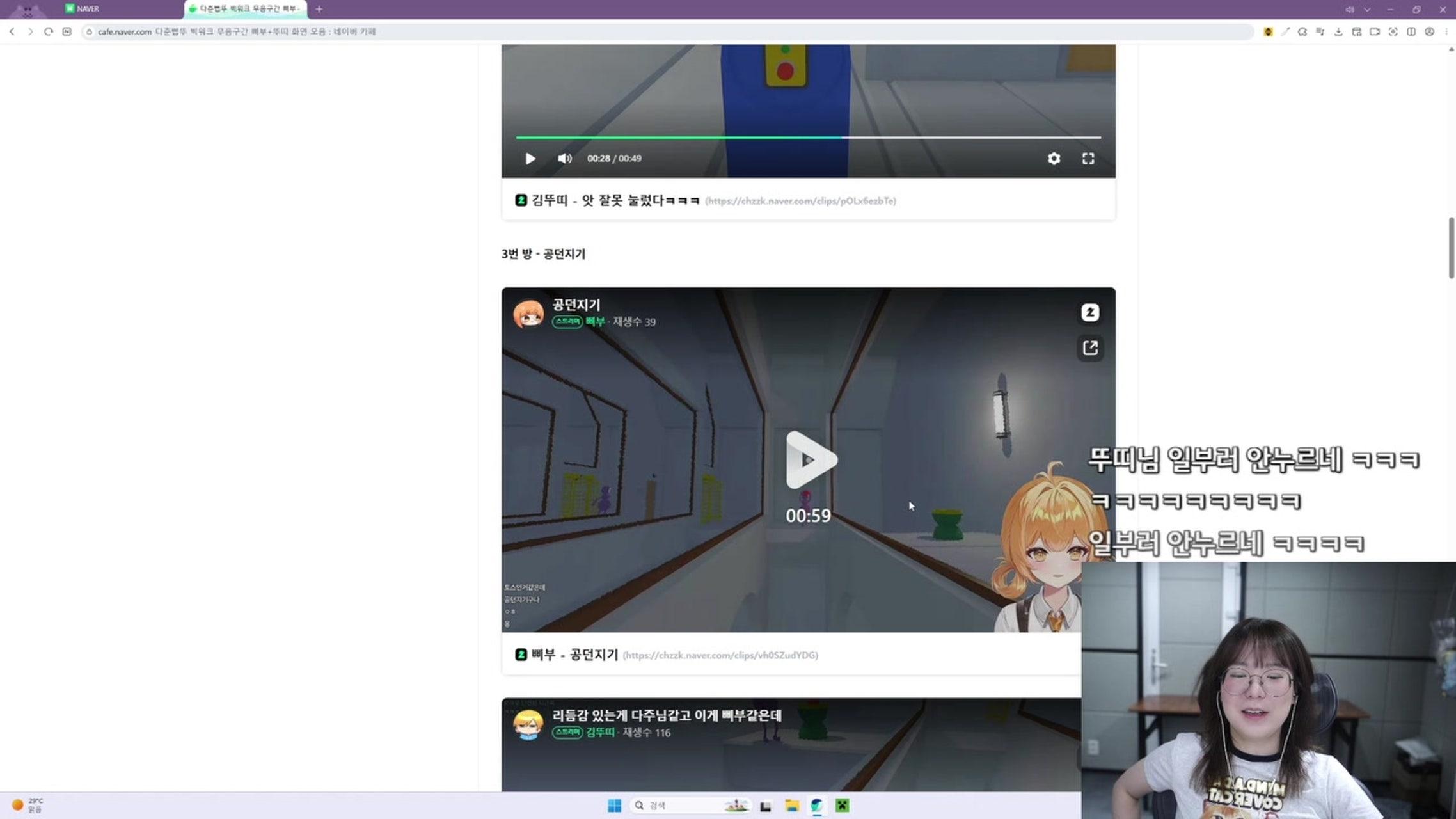Open the clip titled 리듬감 있는게 다주님같고
This screenshot has height=819, width=1456.
[x=667, y=715]
